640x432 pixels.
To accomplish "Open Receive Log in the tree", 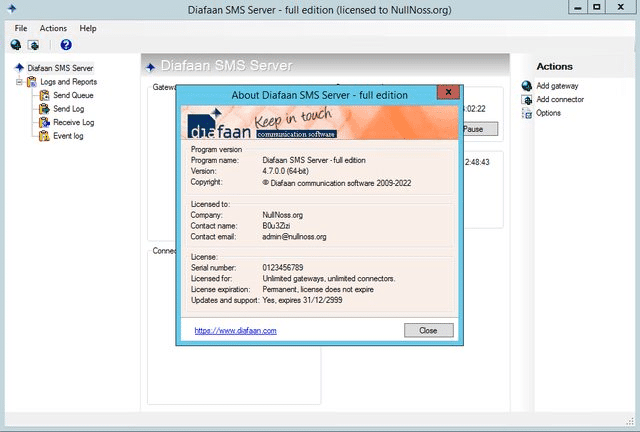I will pyautogui.click(x=73, y=122).
